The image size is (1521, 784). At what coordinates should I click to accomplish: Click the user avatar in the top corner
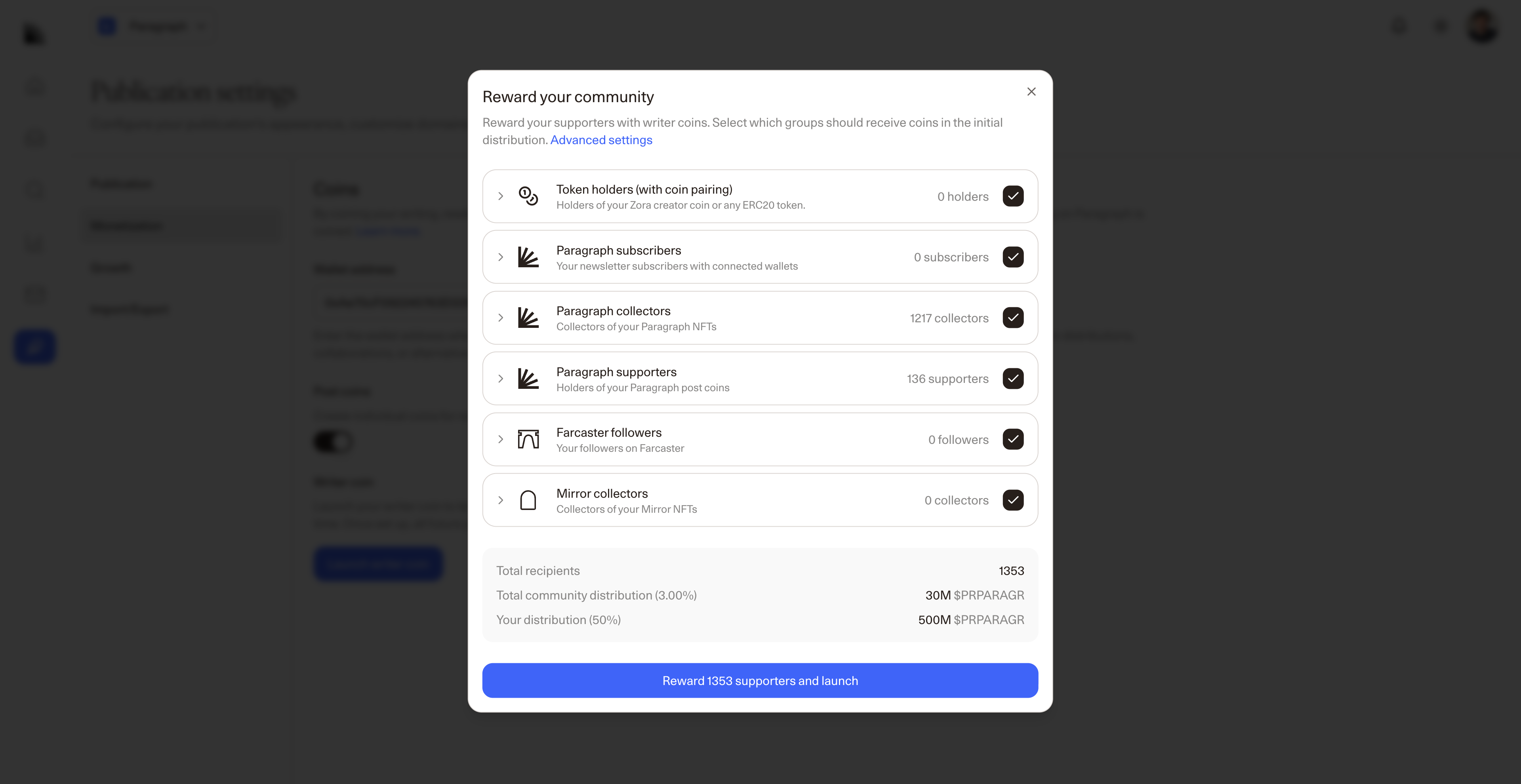[x=1481, y=26]
